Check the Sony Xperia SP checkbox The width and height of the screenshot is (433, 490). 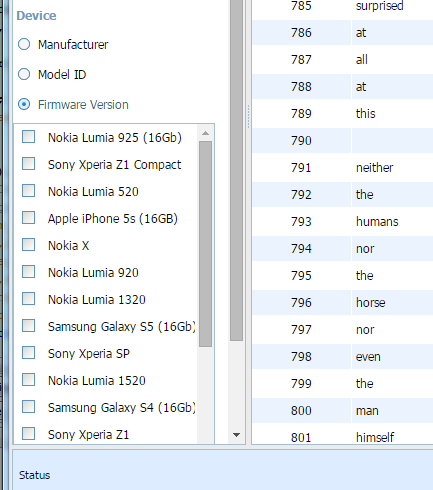pyautogui.click(x=28, y=353)
